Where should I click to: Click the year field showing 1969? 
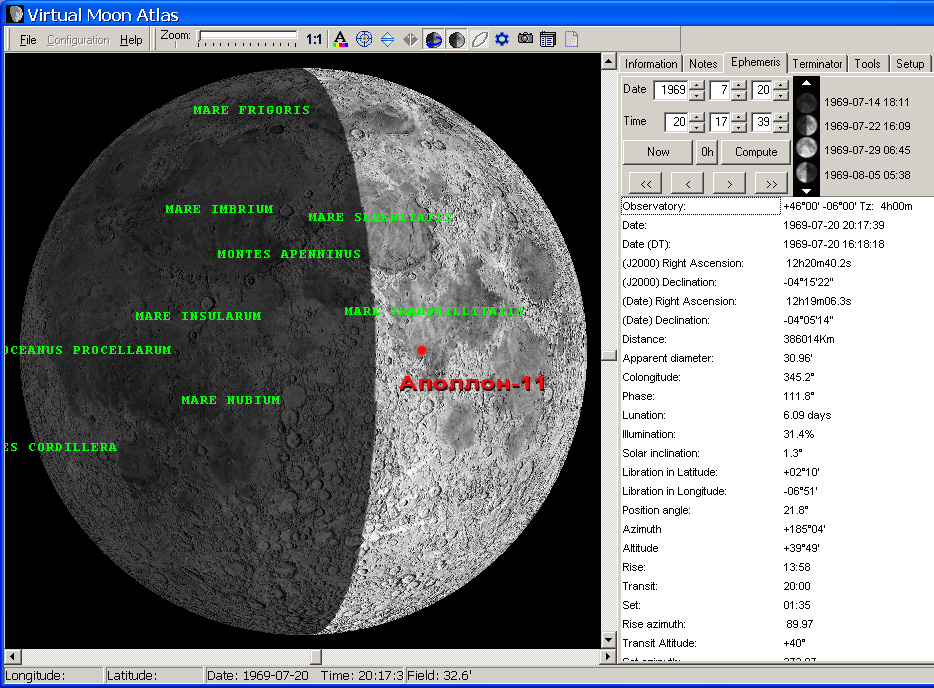pyautogui.click(x=672, y=90)
